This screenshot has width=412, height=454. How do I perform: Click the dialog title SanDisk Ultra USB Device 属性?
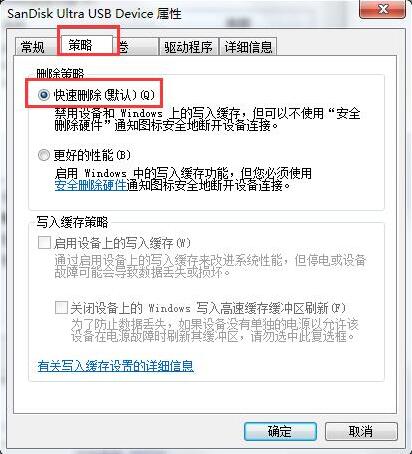(94, 14)
